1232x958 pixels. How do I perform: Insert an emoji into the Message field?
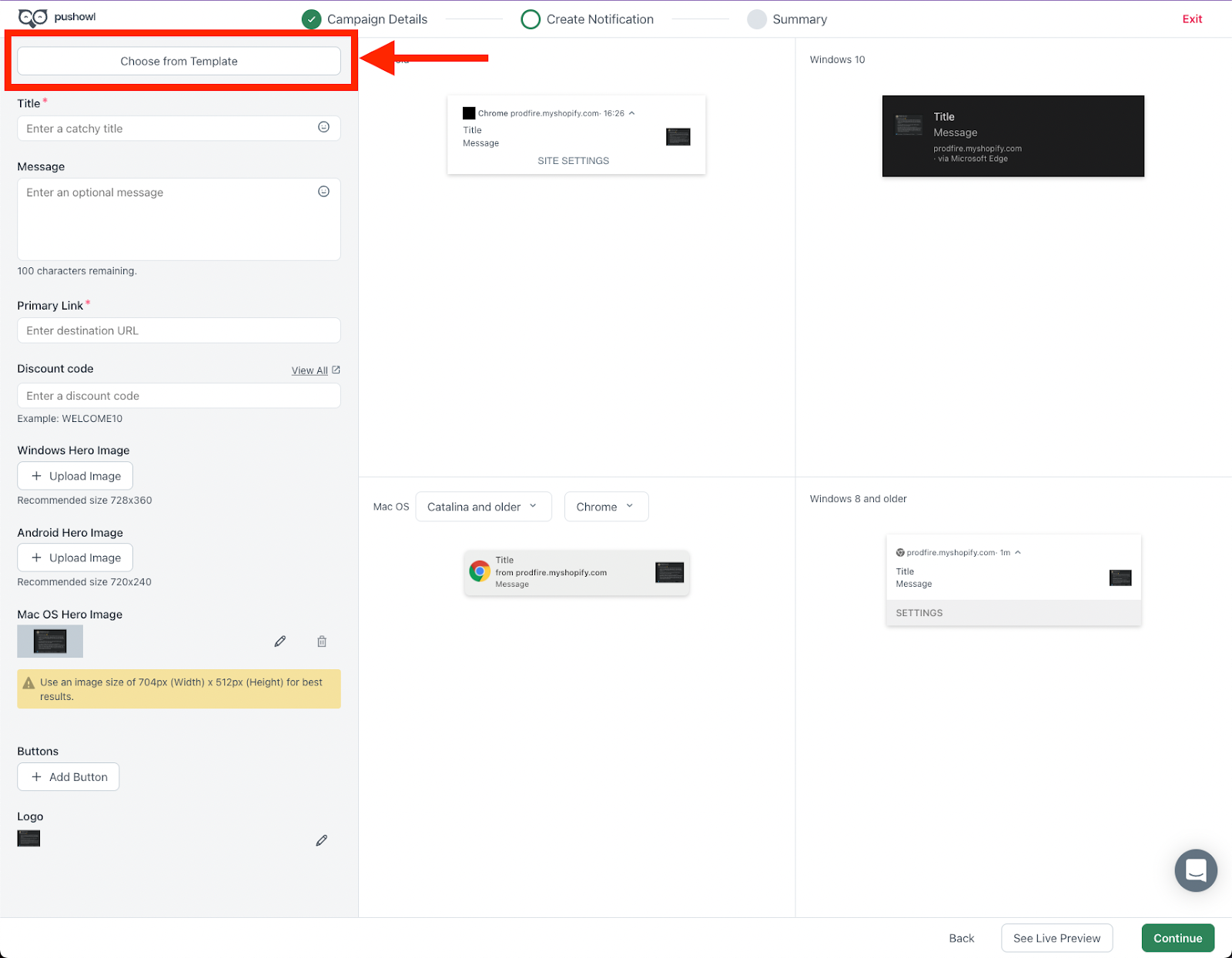tap(323, 191)
